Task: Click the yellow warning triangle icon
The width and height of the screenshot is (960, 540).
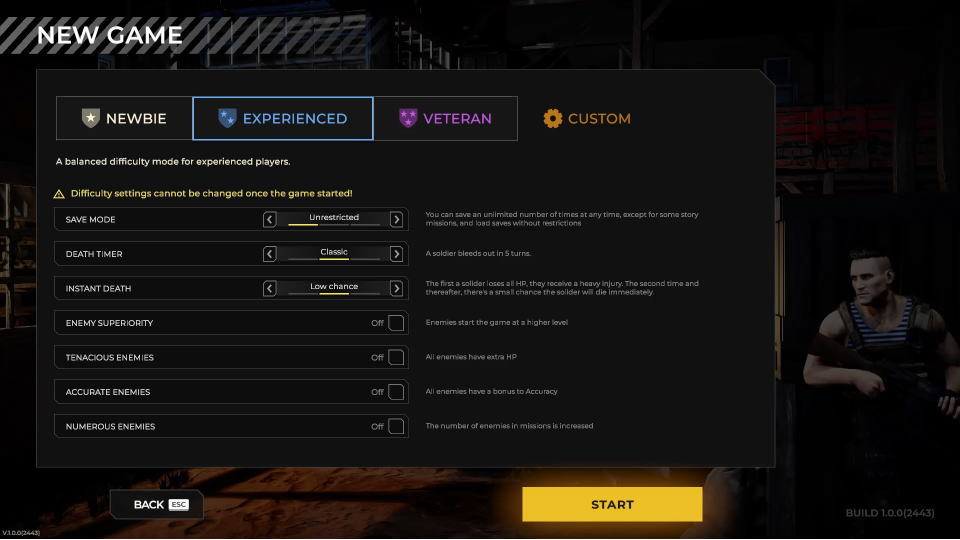Action: tap(60, 193)
